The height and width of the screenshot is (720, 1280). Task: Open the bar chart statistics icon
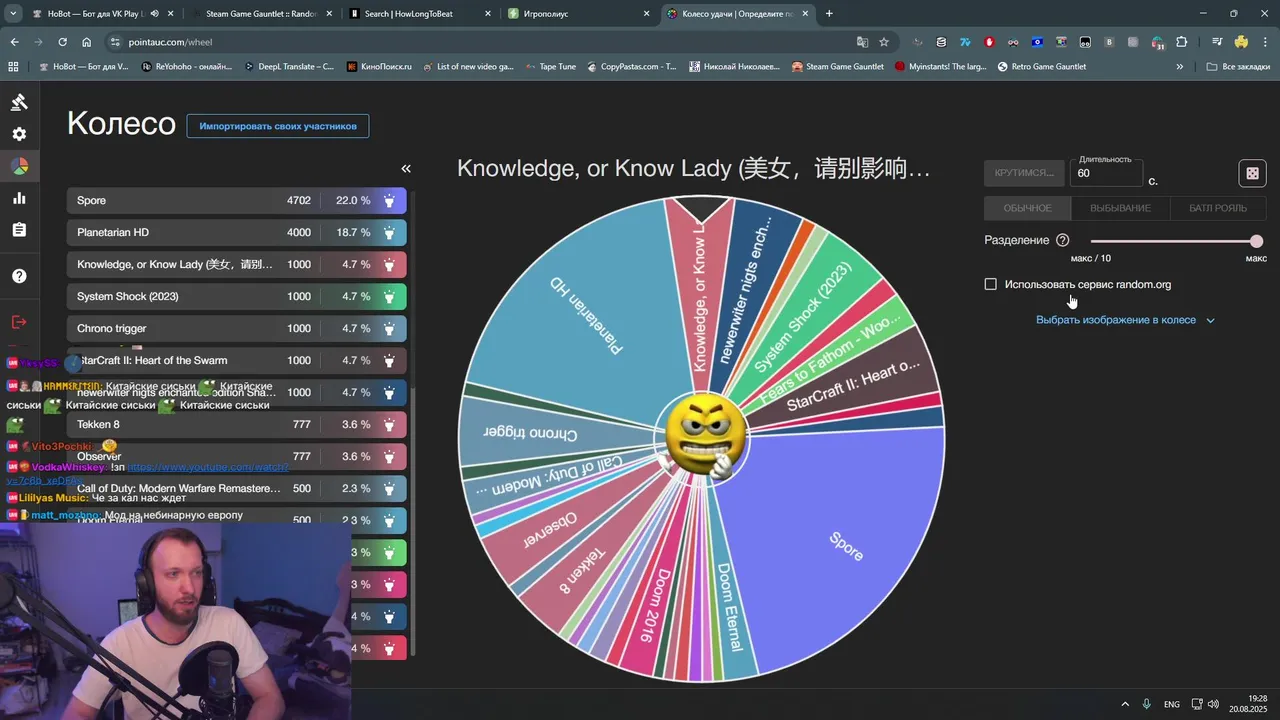[19, 198]
